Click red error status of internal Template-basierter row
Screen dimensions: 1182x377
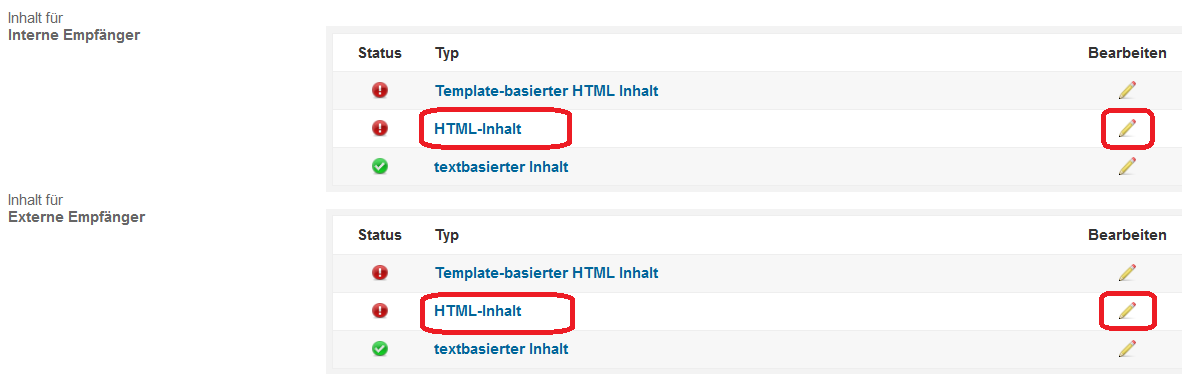[380, 90]
